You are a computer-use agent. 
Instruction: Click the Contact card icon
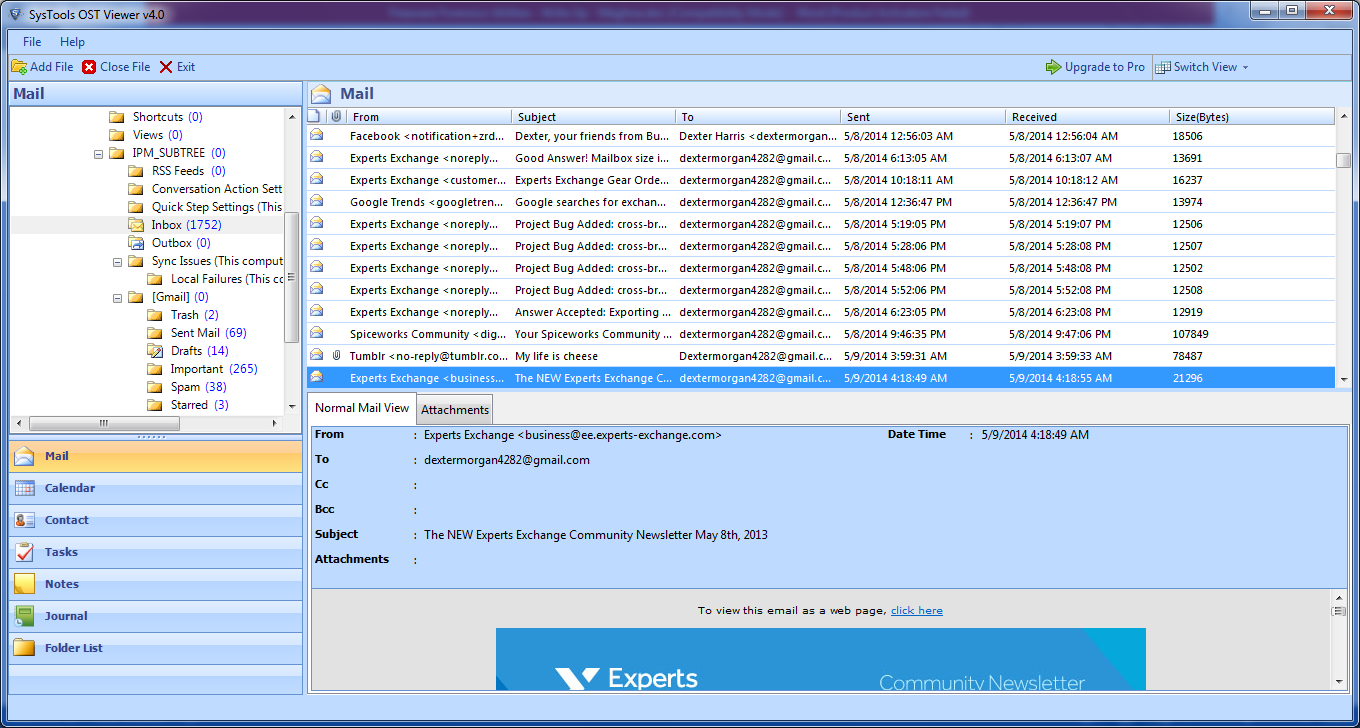click(x=25, y=520)
